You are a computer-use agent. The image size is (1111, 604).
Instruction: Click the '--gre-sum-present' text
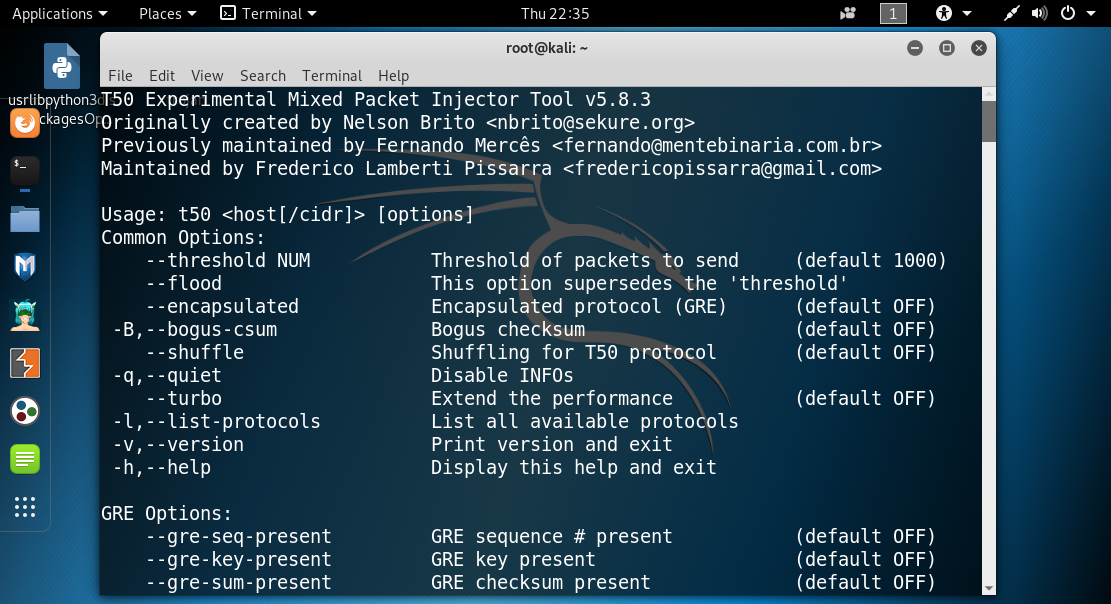(239, 583)
